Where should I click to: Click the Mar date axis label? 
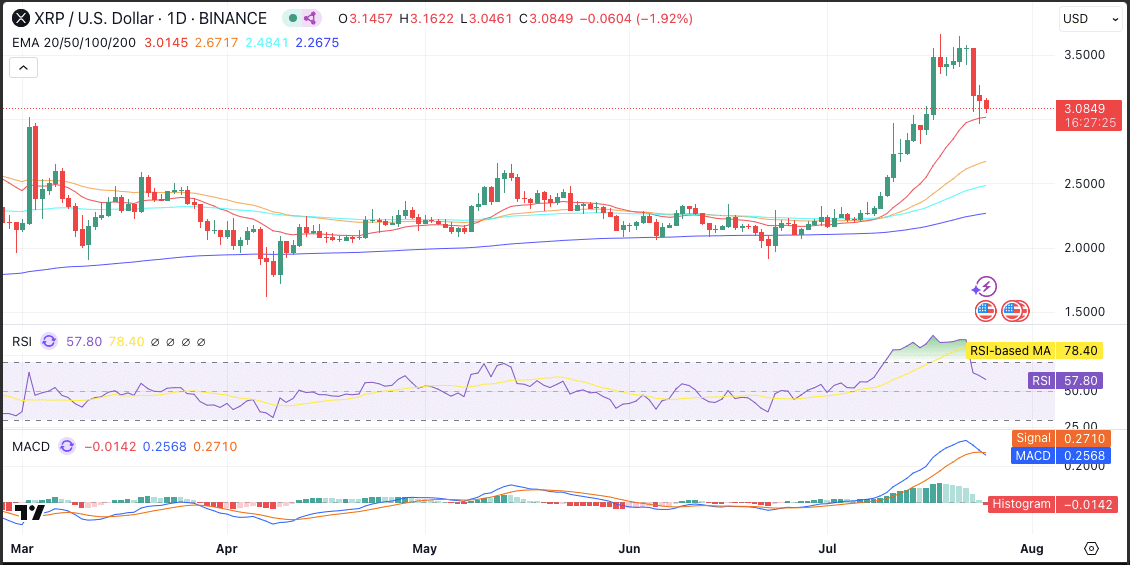tap(22, 547)
